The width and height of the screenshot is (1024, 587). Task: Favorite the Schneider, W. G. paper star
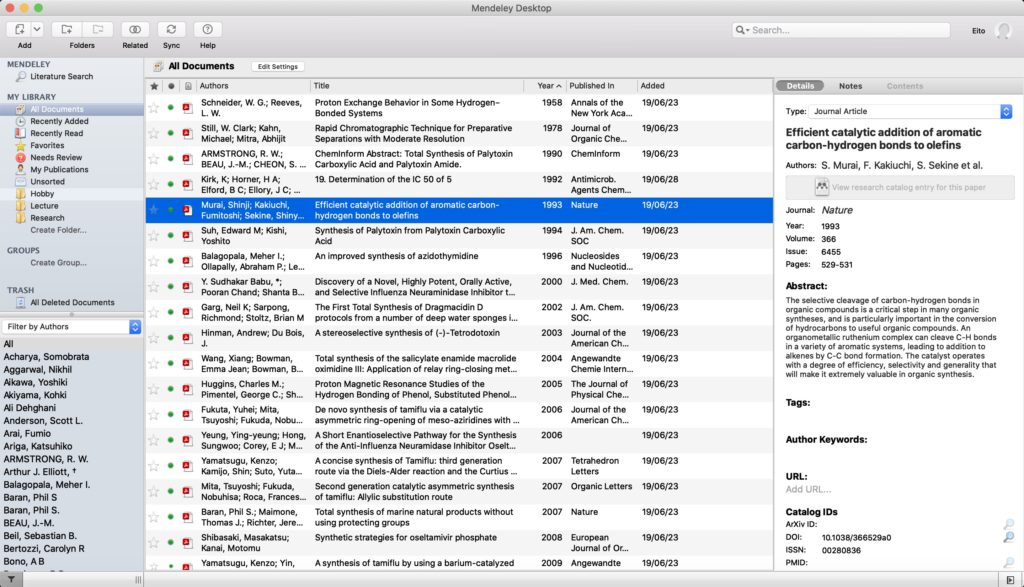coord(154,108)
